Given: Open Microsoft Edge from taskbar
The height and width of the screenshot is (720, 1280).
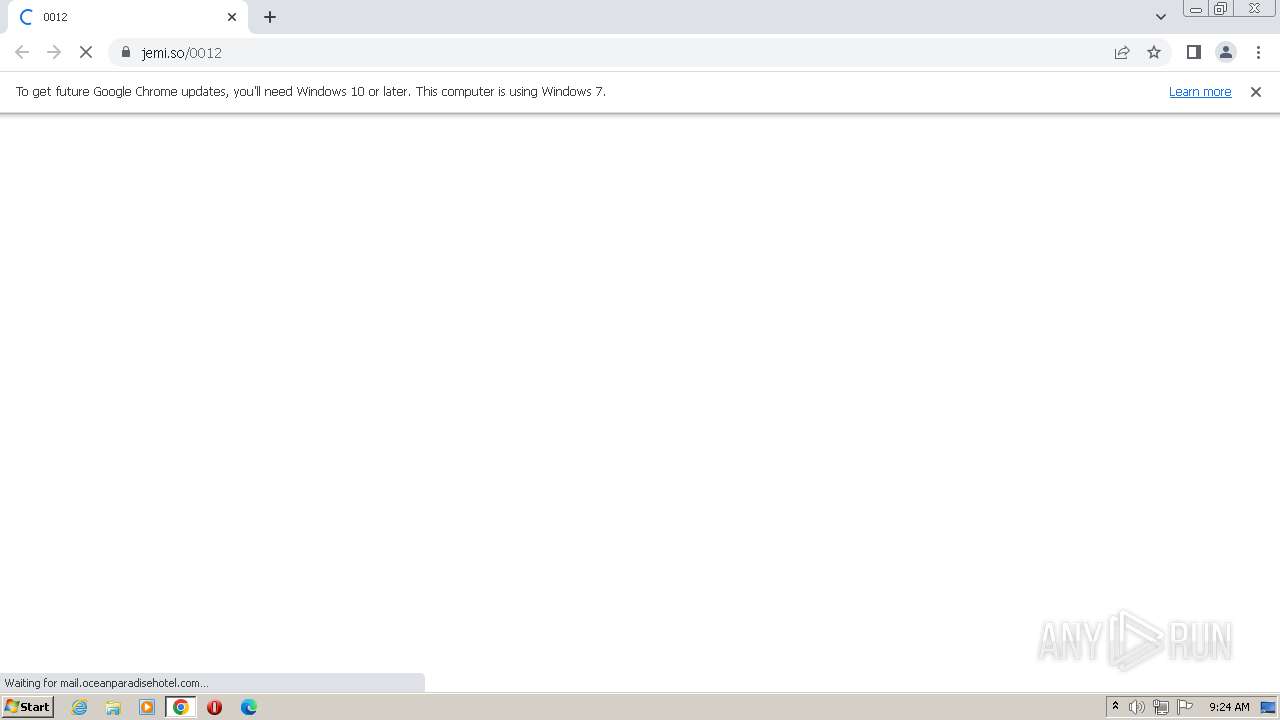Looking at the screenshot, I should click(249, 707).
